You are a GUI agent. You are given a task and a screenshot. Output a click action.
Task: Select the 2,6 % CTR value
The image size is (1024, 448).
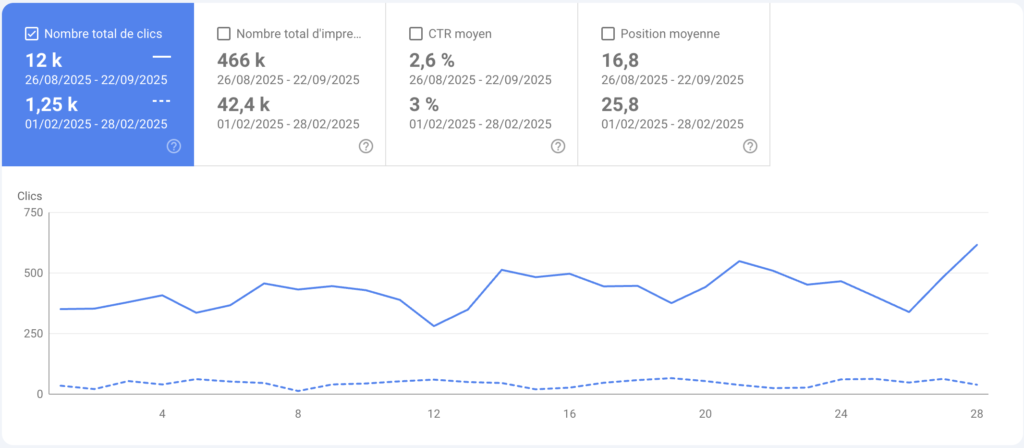(x=432, y=60)
